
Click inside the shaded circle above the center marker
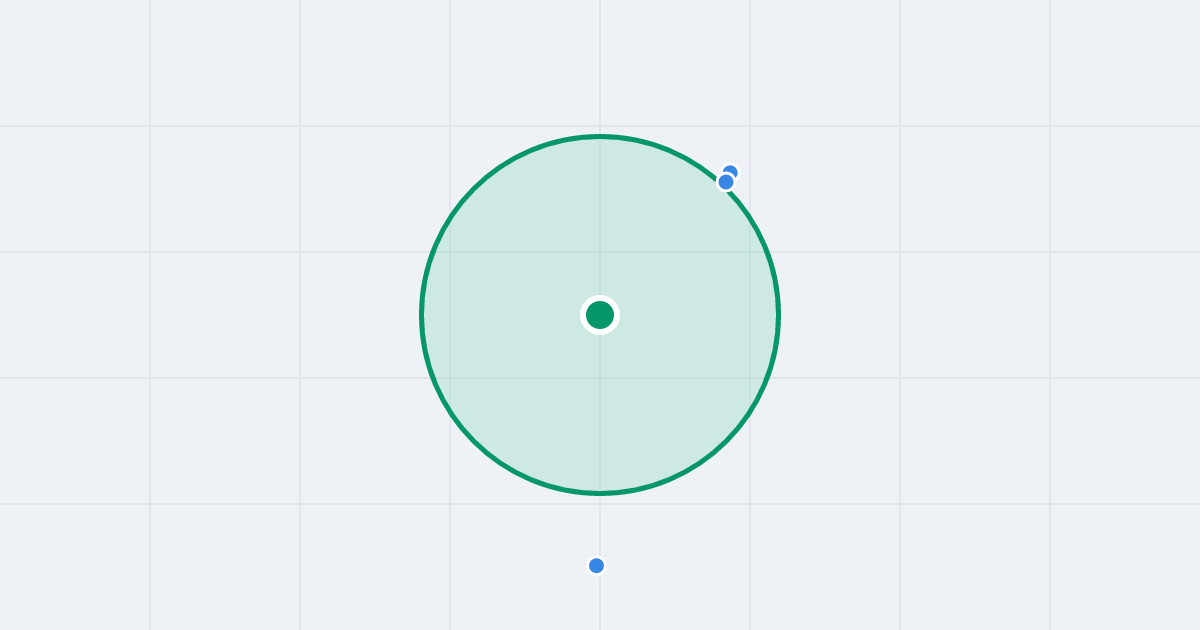coord(600,220)
